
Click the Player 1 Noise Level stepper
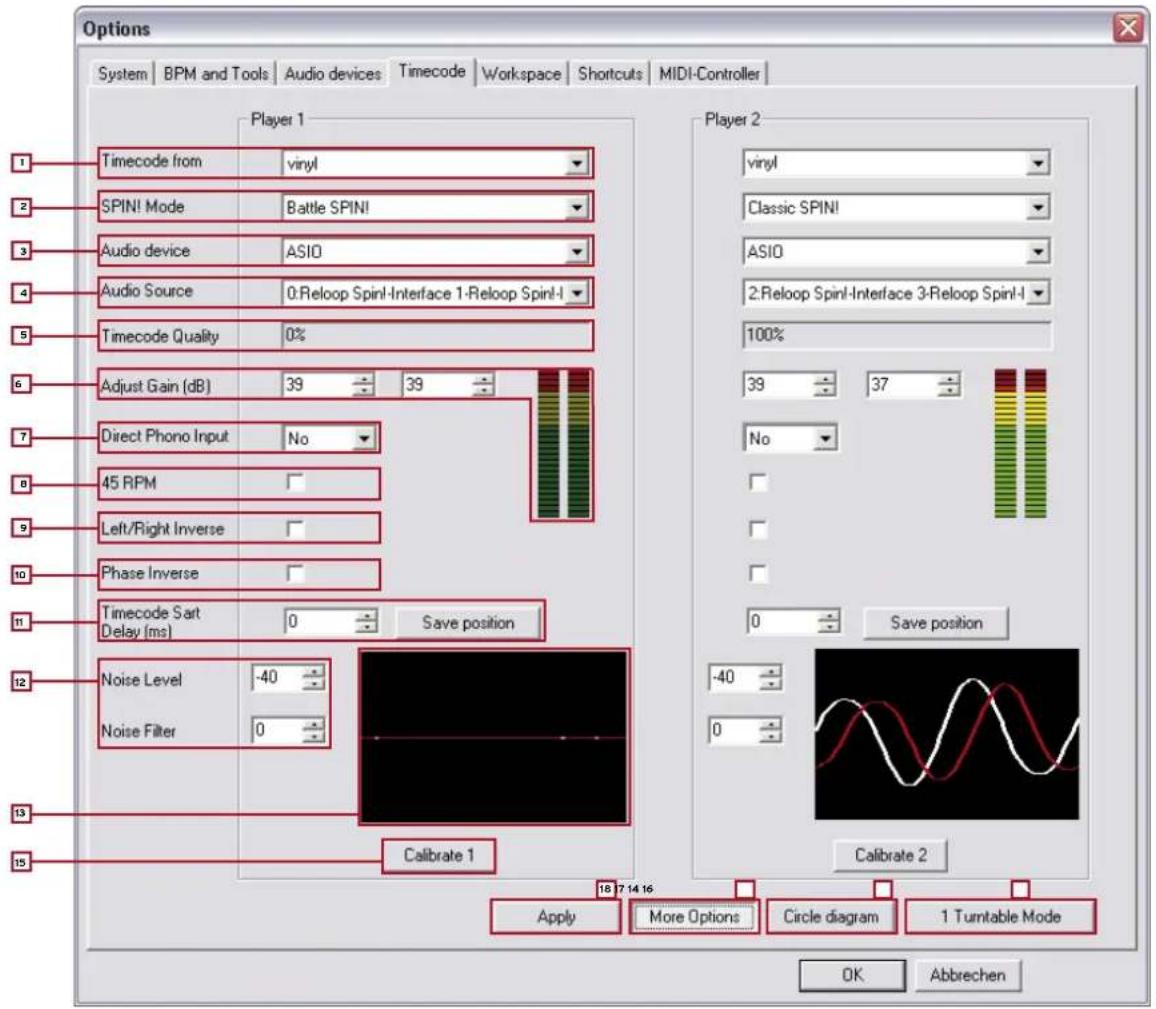click(314, 679)
